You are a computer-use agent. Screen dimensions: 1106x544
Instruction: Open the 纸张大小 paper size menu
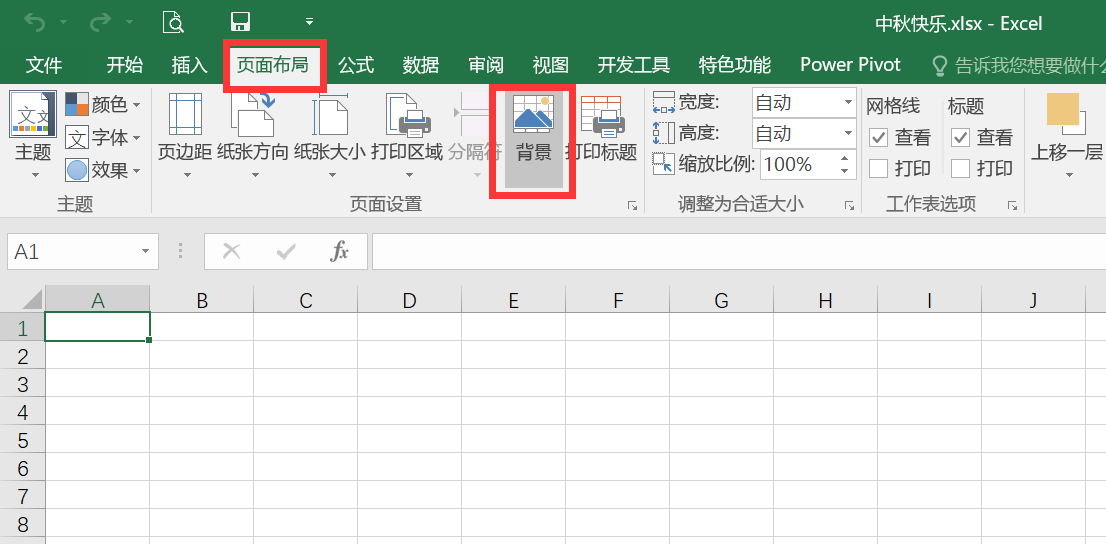(329, 135)
